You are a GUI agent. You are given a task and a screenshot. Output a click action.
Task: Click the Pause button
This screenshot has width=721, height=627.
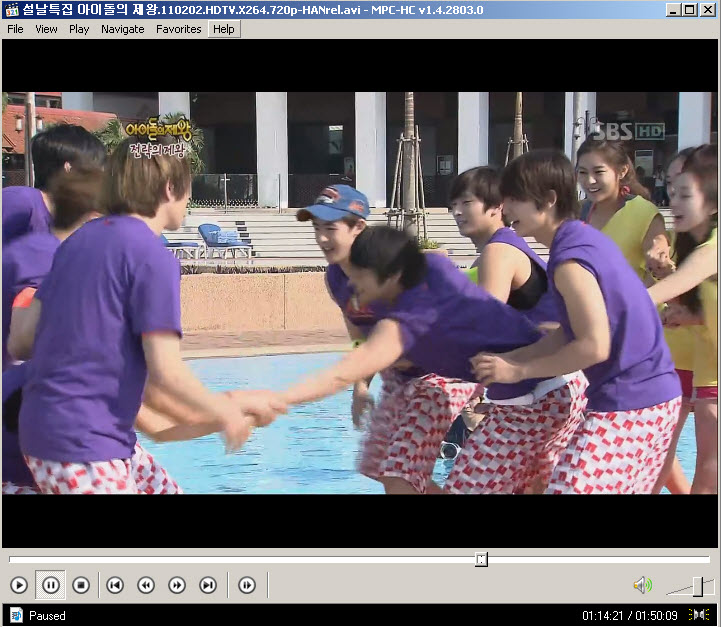[51, 585]
